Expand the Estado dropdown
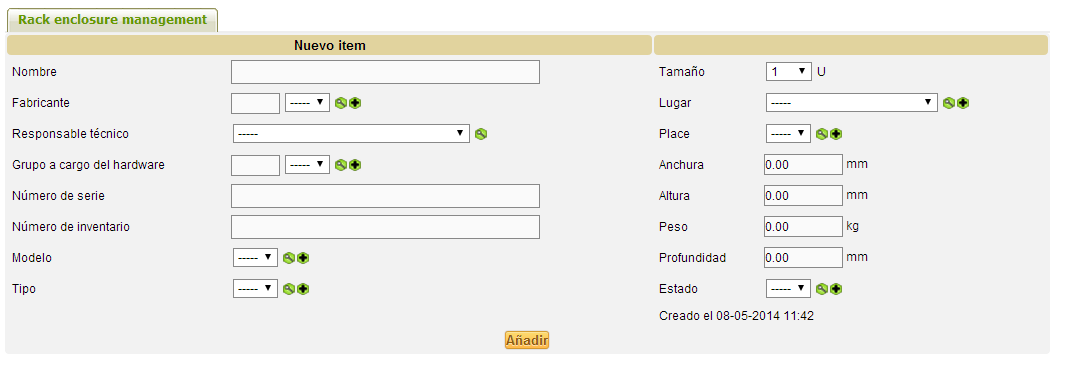This screenshot has height=378, width=1071. 789,288
